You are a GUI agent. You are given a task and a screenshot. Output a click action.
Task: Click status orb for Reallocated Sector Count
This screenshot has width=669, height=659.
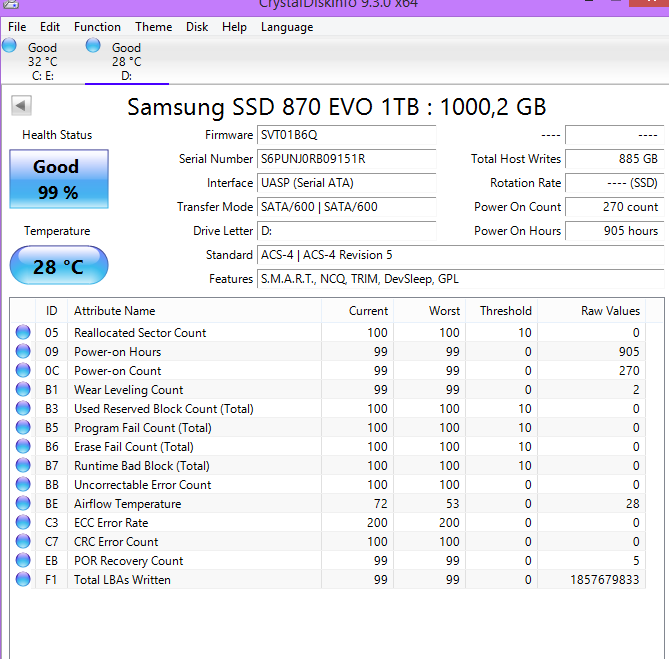[x=23, y=332]
